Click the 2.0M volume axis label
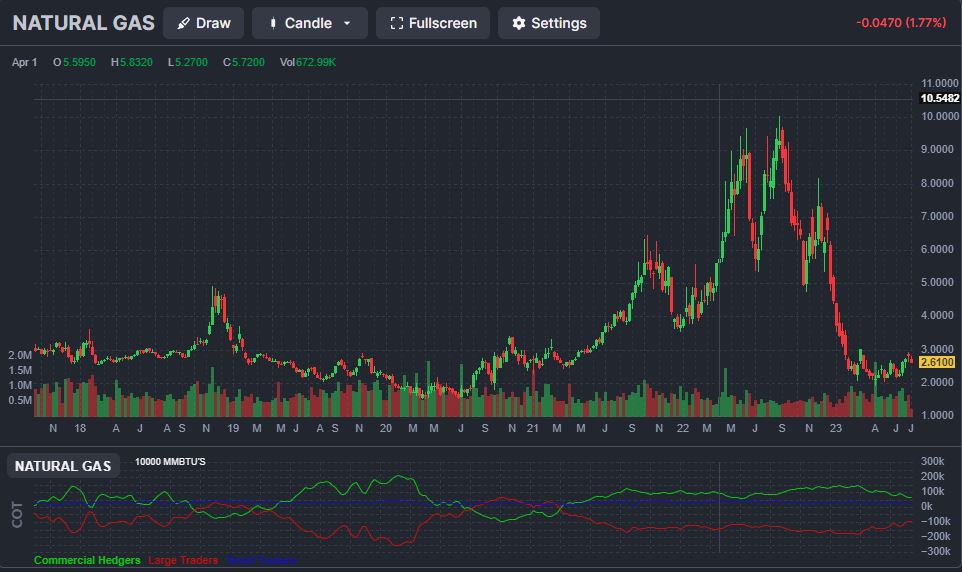Image resolution: width=962 pixels, height=572 pixels. 20,355
